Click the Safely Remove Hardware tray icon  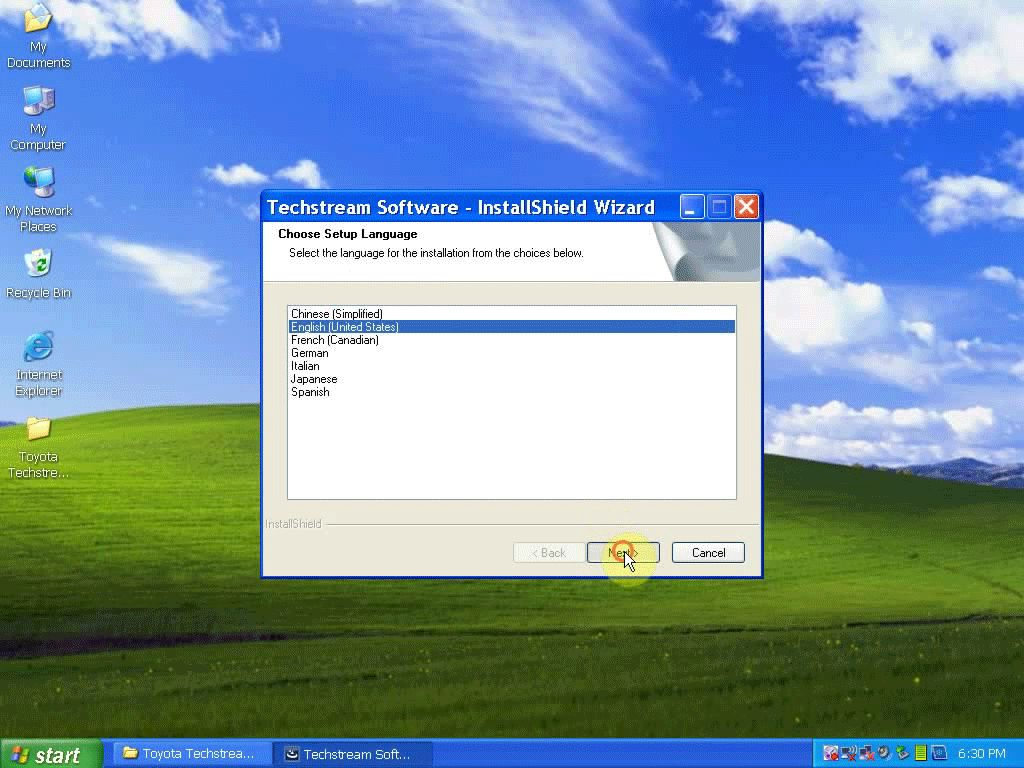[903, 753]
